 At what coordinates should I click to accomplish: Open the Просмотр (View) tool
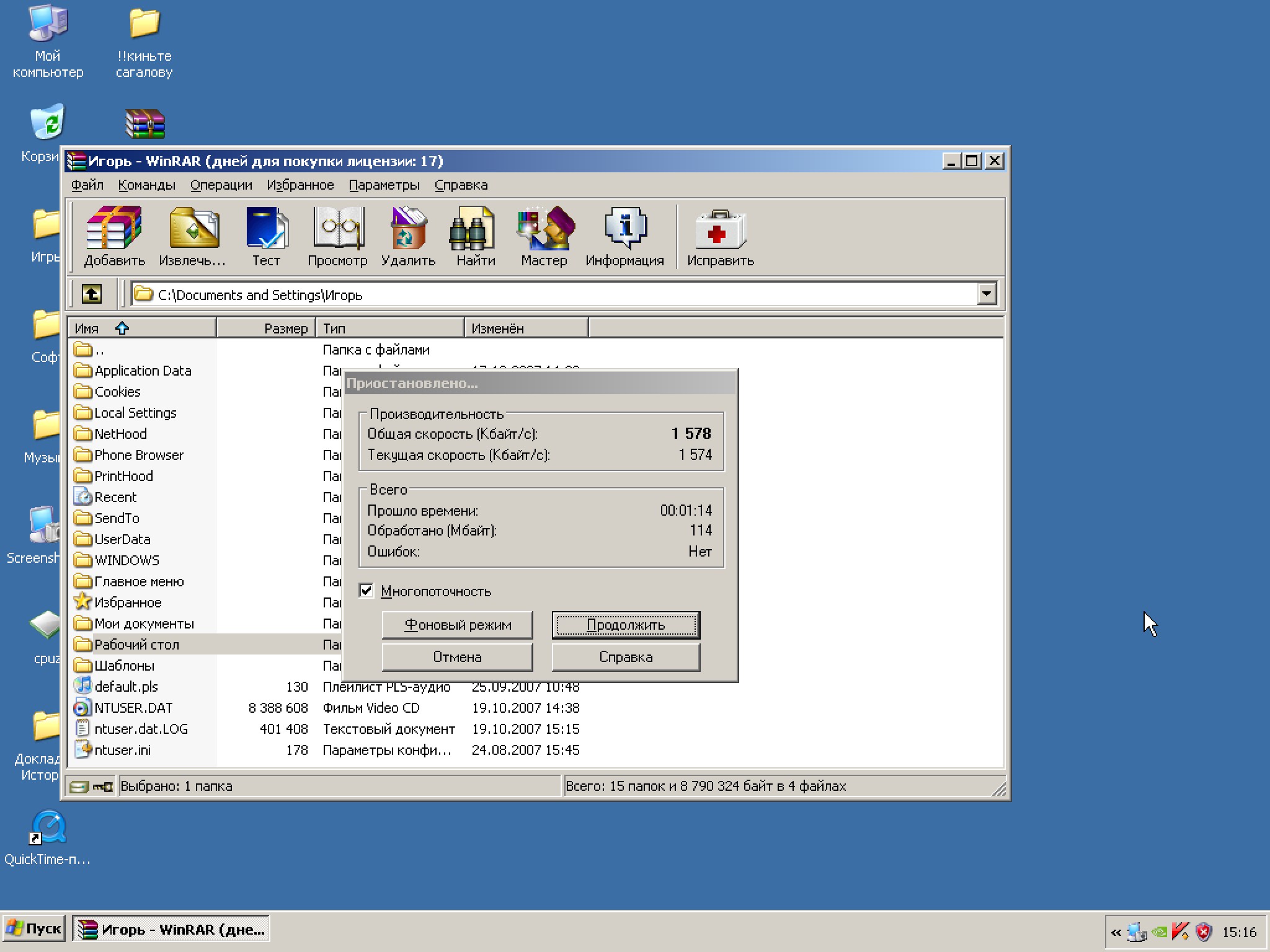337,237
